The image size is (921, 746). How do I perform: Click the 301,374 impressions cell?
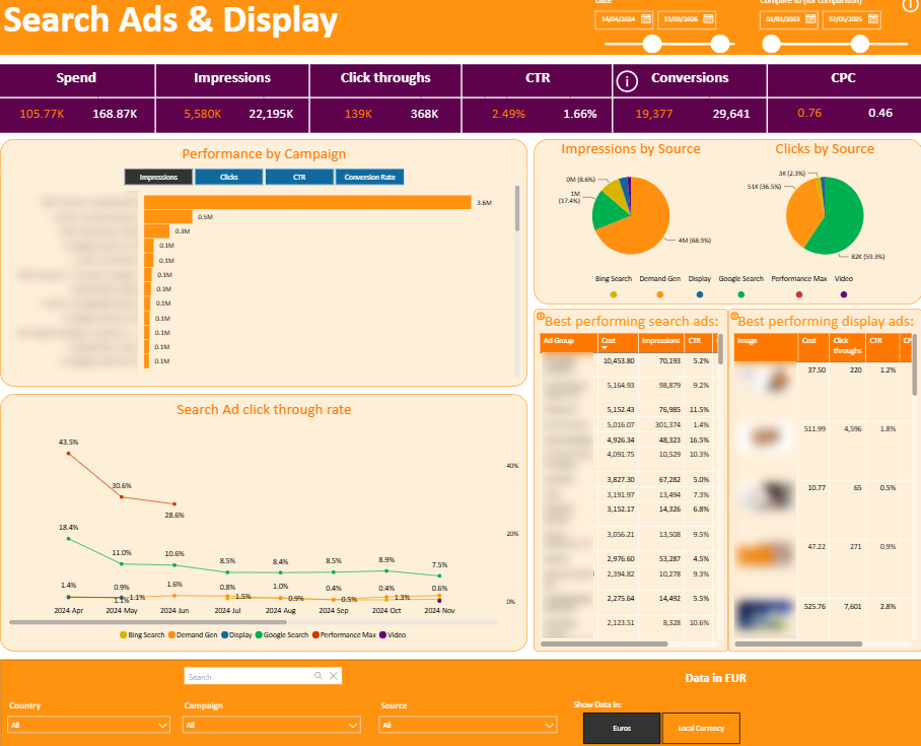click(668, 425)
